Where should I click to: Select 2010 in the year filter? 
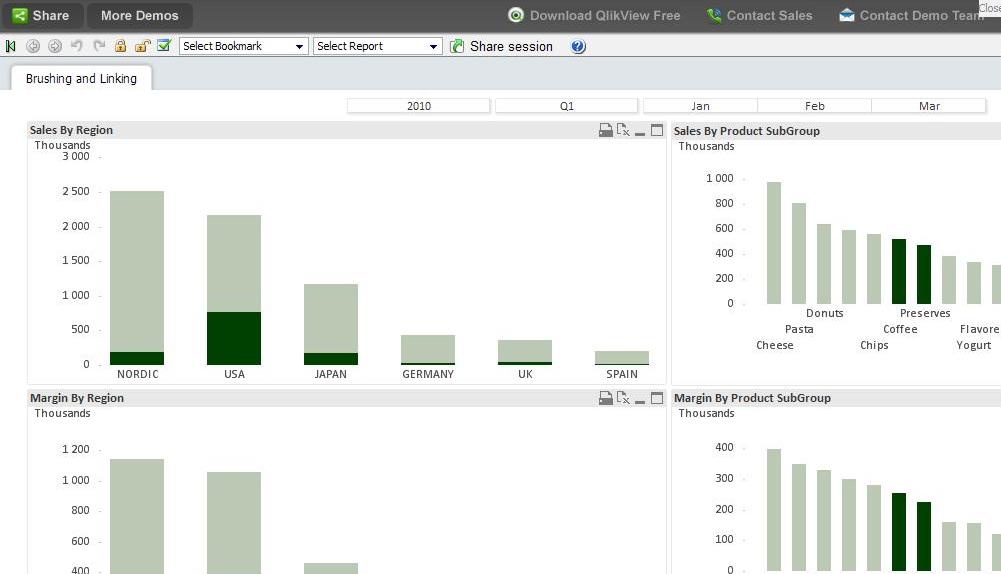(x=419, y=106)
